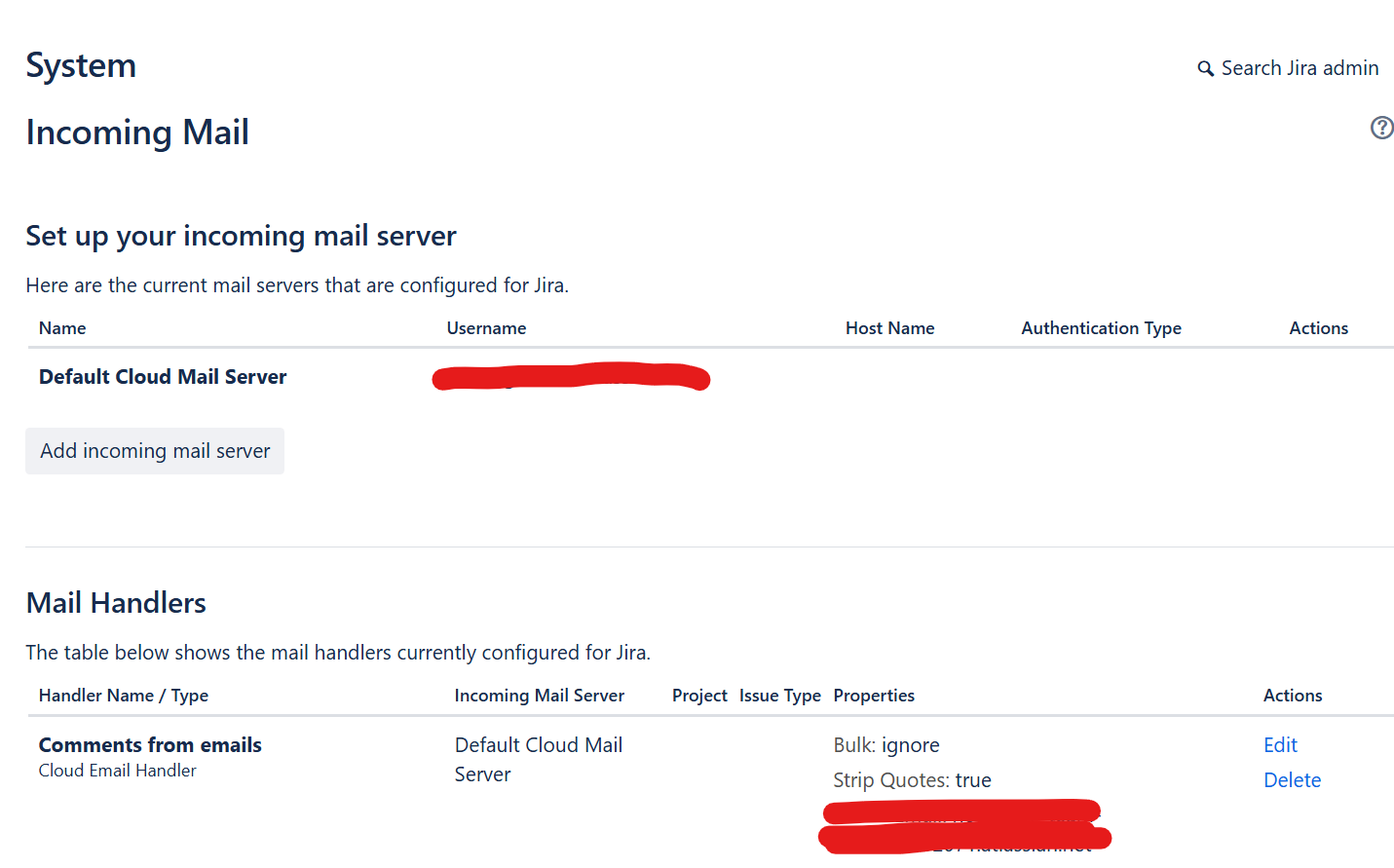Click the Incoming Mail Server column header

[x=540, y=696]
